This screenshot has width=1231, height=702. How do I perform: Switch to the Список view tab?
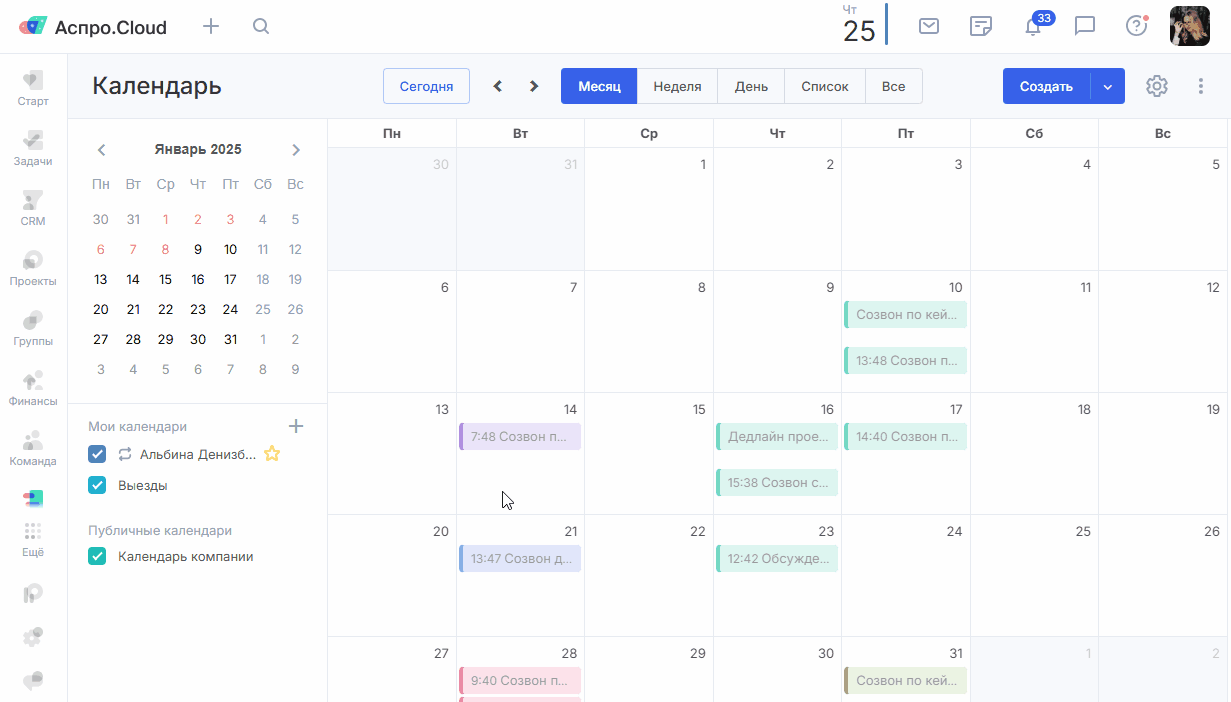[824, 86]
